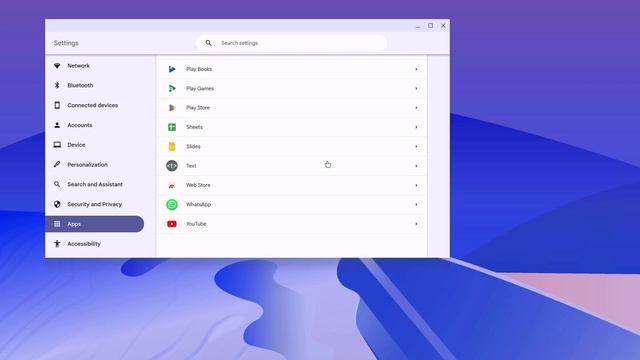Open the YouTube app label

coord(196,224)
